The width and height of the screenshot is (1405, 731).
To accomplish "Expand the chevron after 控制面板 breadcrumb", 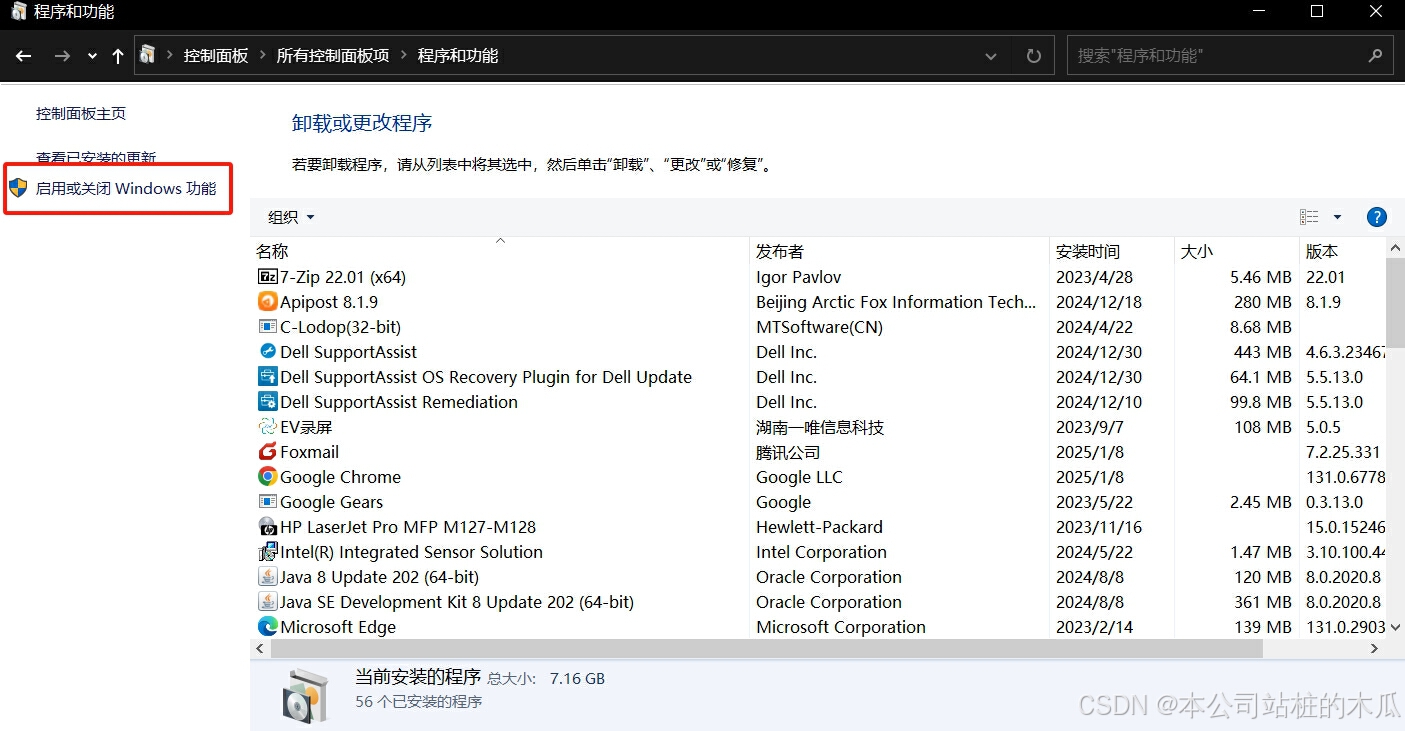I will click(262, 56).
